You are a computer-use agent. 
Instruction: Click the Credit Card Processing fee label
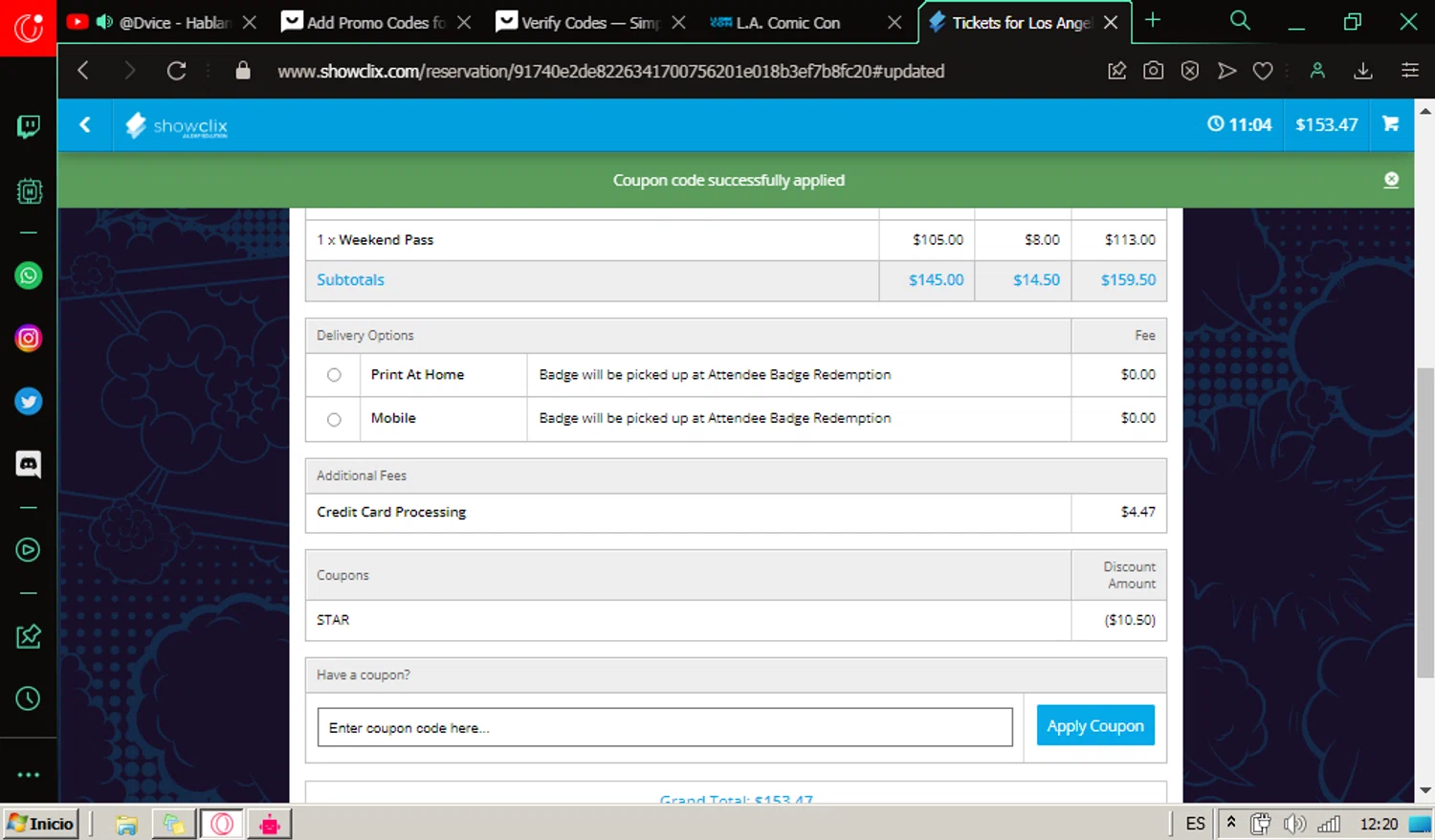391,513
